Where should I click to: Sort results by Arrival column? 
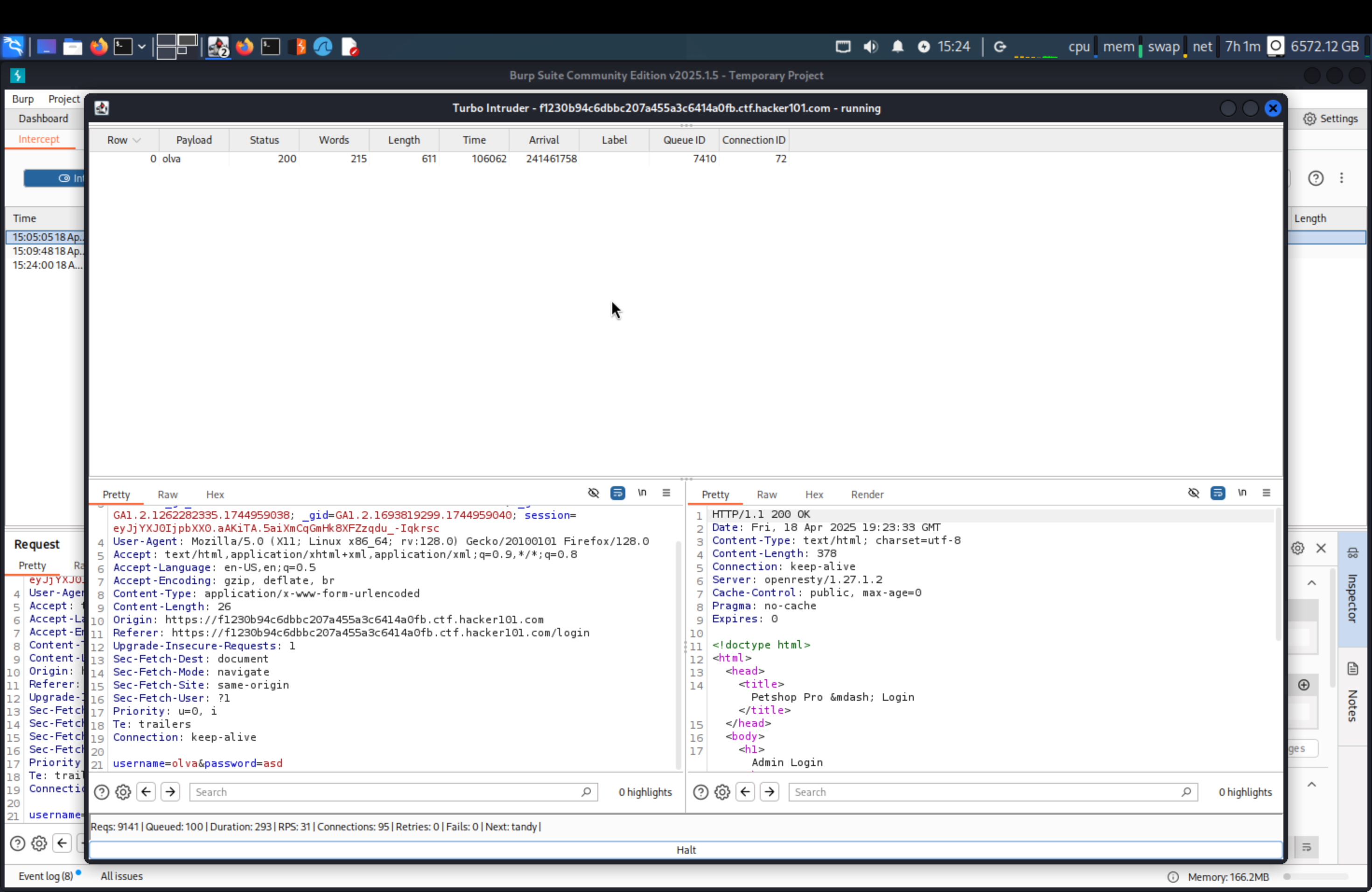tap(544, 140)
